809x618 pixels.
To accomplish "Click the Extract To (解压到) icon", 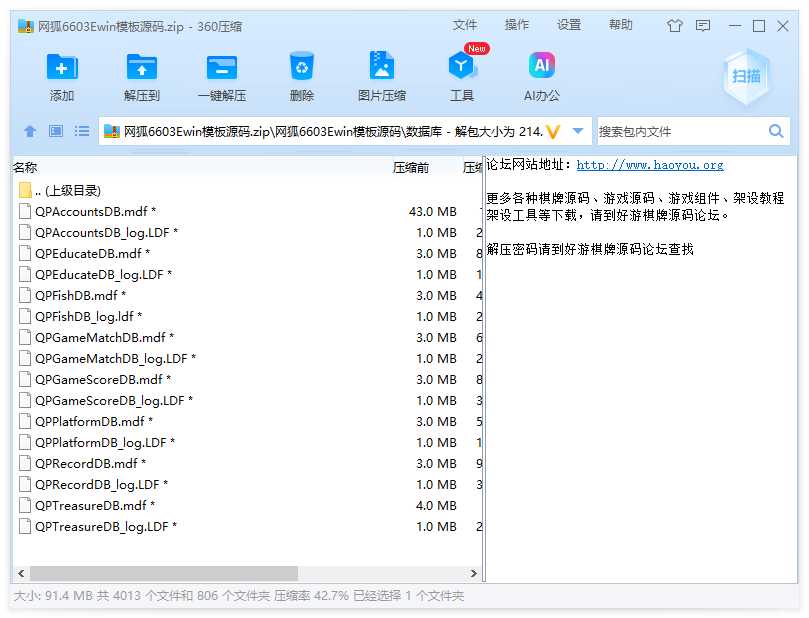I will click(x=142, y=67).
